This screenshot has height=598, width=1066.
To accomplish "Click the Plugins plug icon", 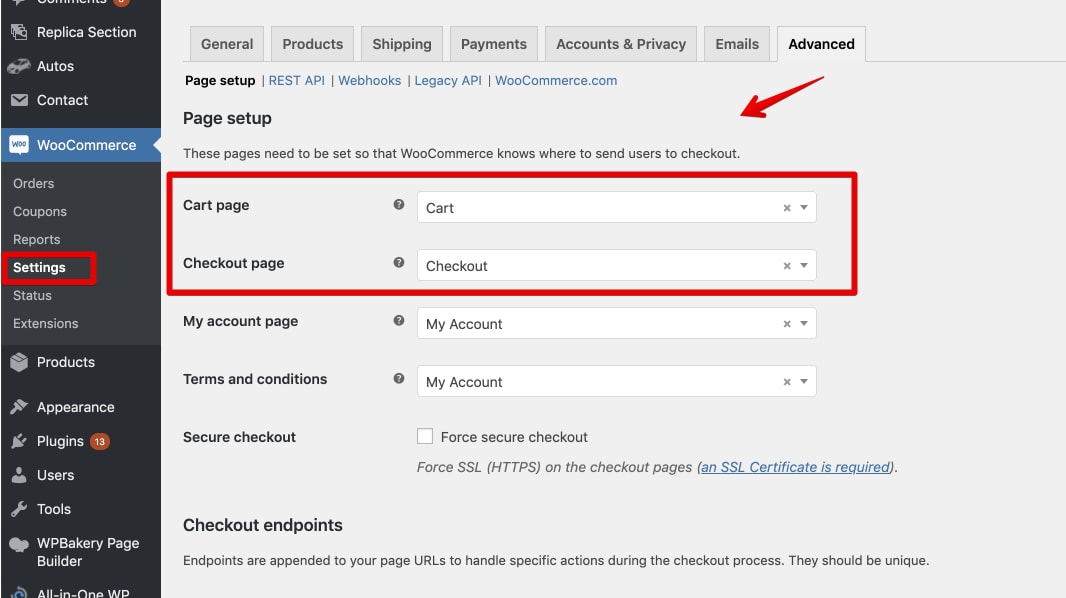I will (19, 441).
